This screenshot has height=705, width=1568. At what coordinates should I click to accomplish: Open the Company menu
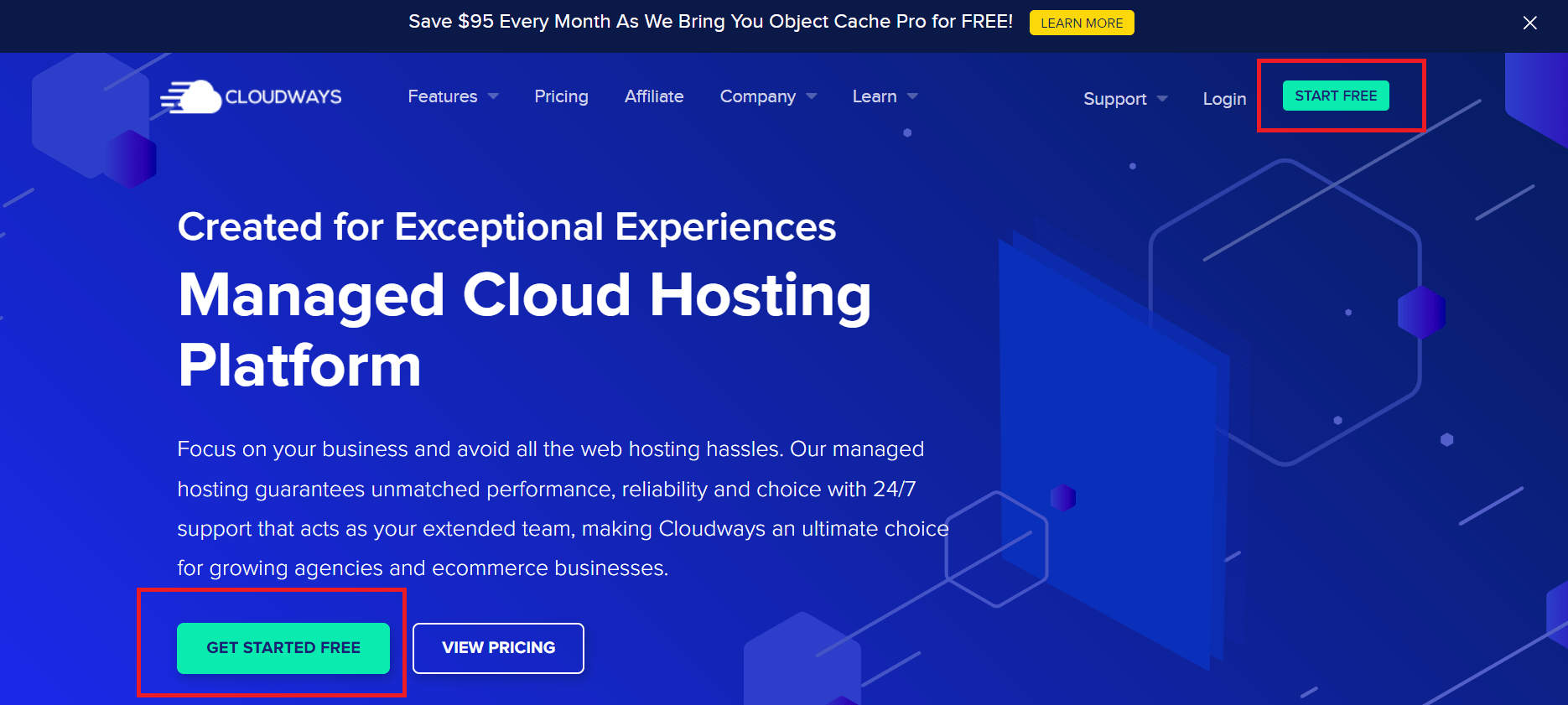758,96
